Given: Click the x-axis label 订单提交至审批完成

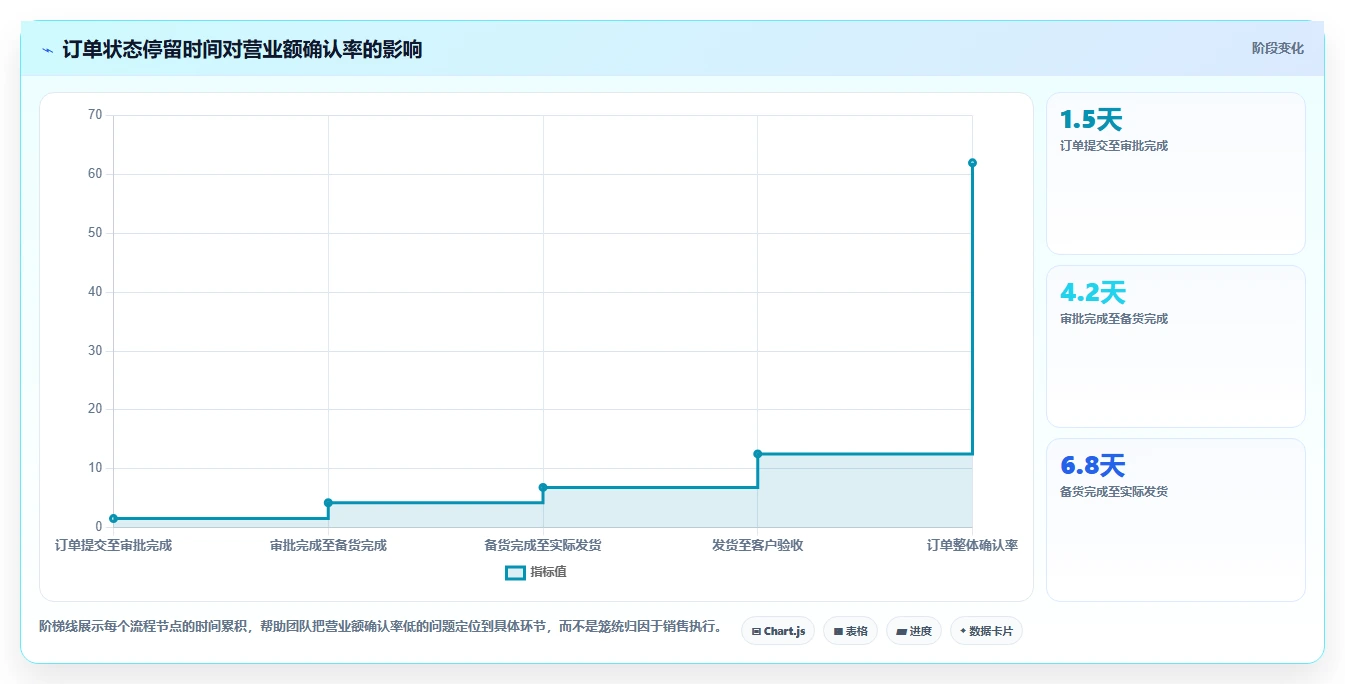Looking at the screenshot, I should tap(113, 545).
